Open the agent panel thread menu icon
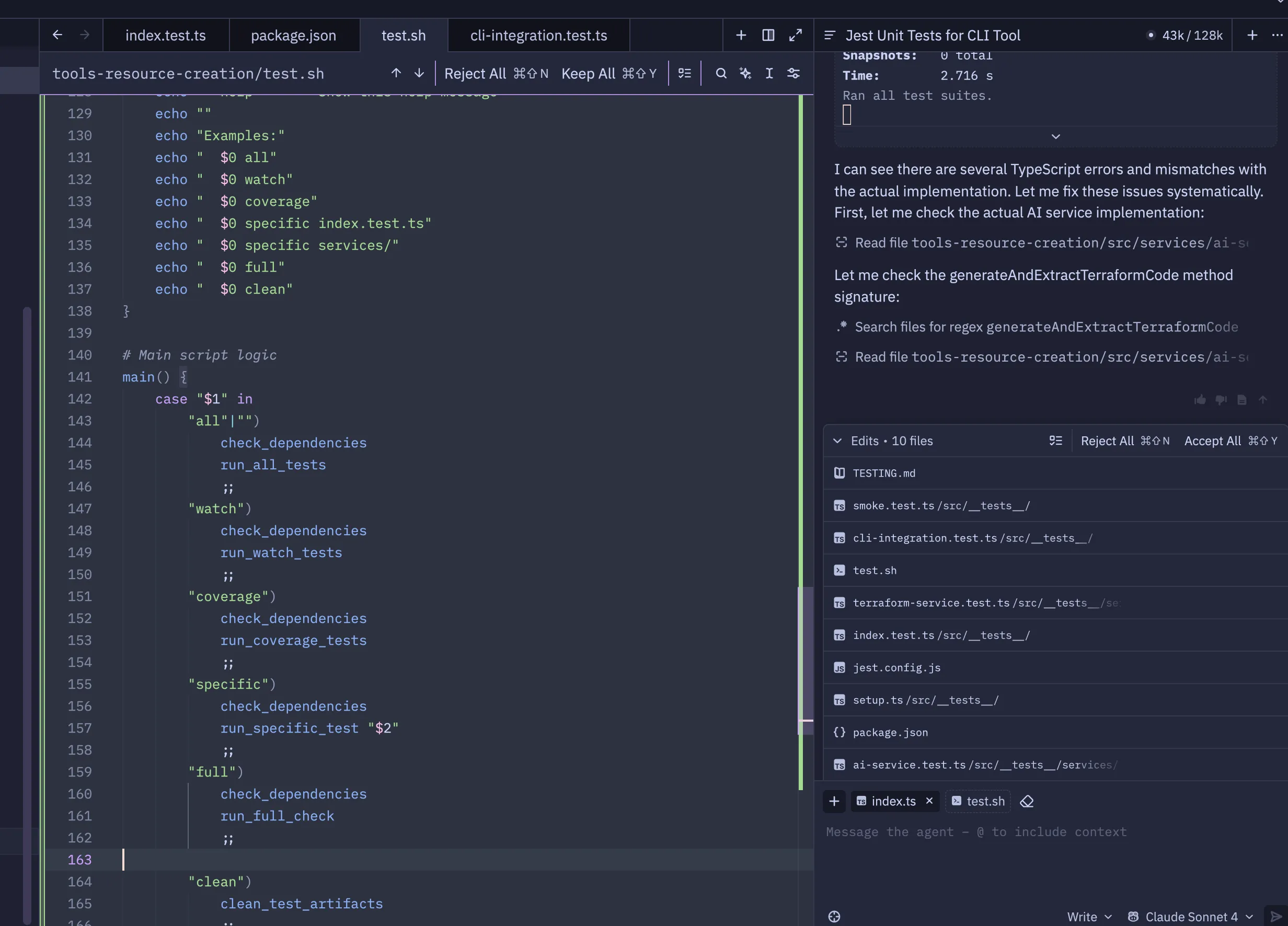The image size is (1288, 926). pyautogui.click(x=829, y=35)
